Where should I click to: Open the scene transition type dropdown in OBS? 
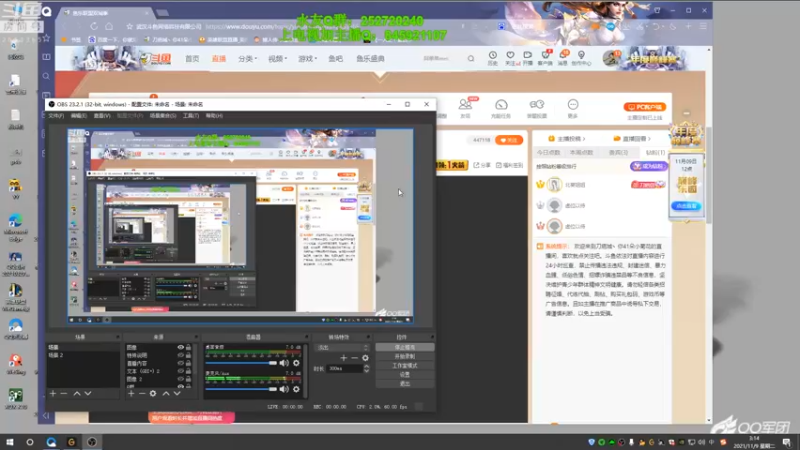342,347
